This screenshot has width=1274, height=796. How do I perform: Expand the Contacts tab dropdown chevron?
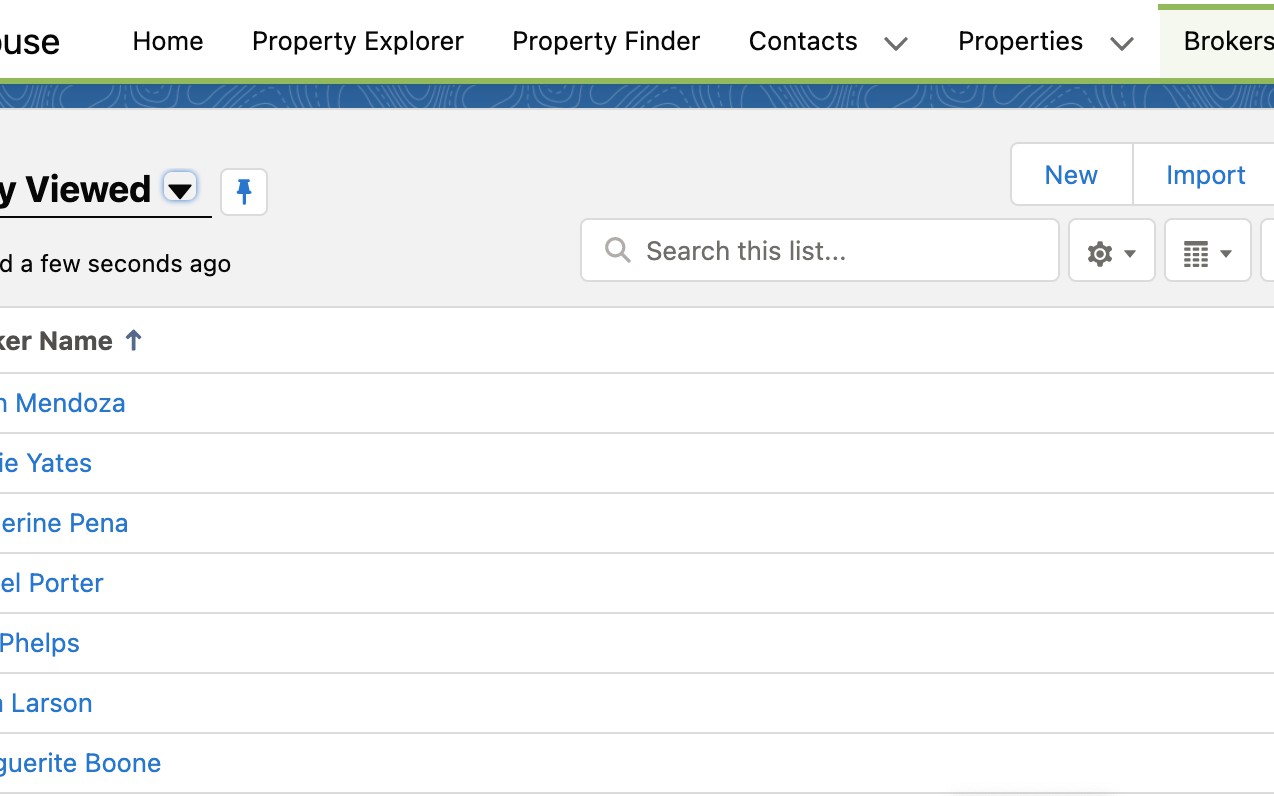(x=896, y=43)
